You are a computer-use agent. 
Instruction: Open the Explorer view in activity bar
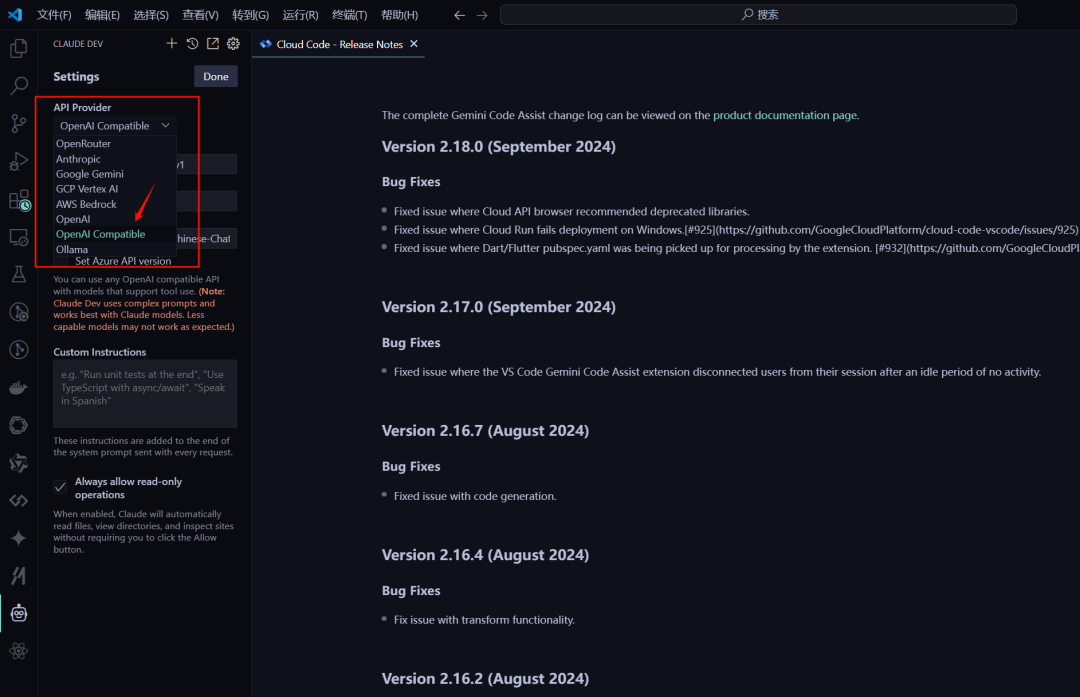[x=19, y=48]
